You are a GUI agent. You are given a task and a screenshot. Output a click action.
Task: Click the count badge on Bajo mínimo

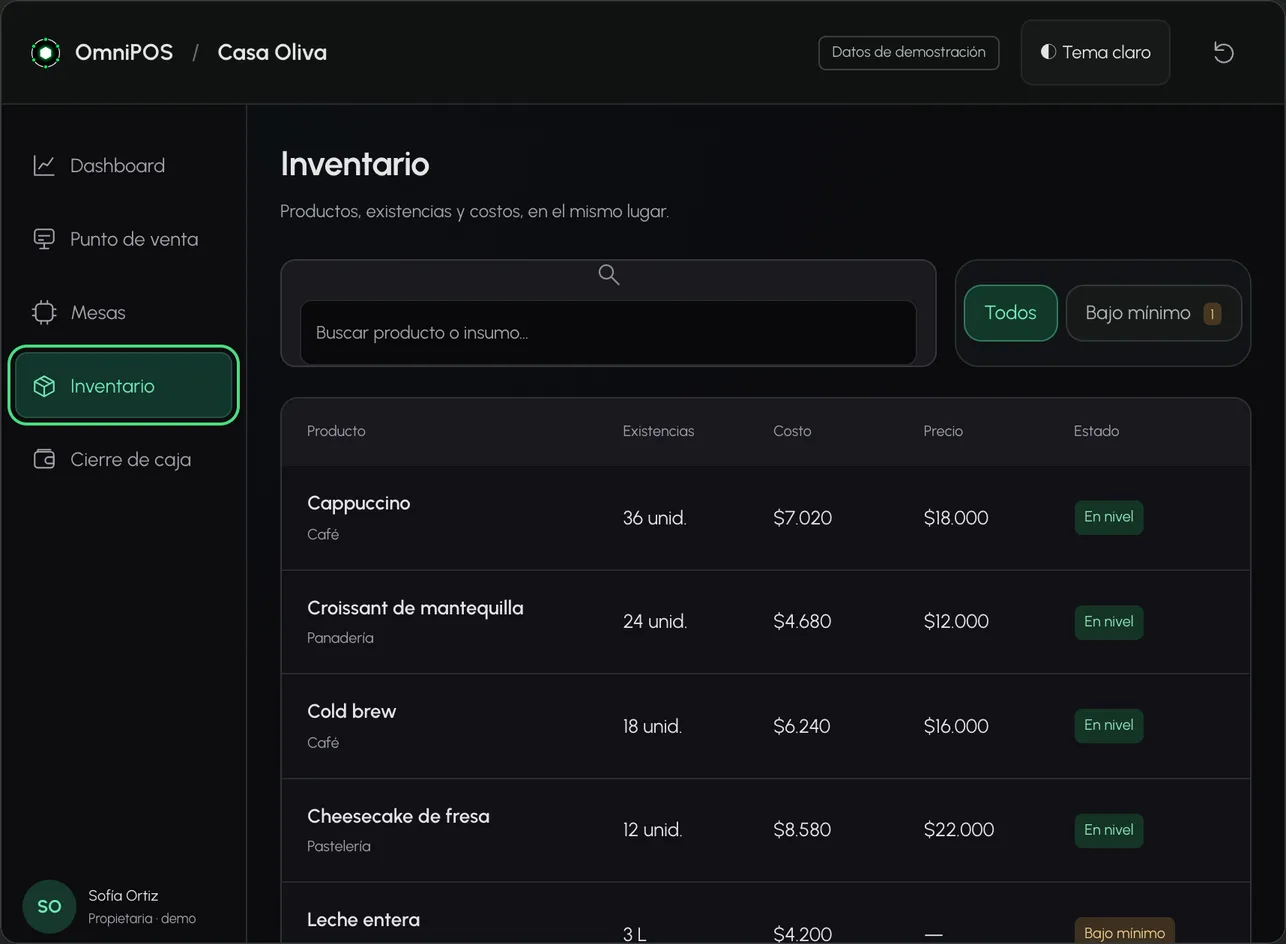pos(1212,314)
